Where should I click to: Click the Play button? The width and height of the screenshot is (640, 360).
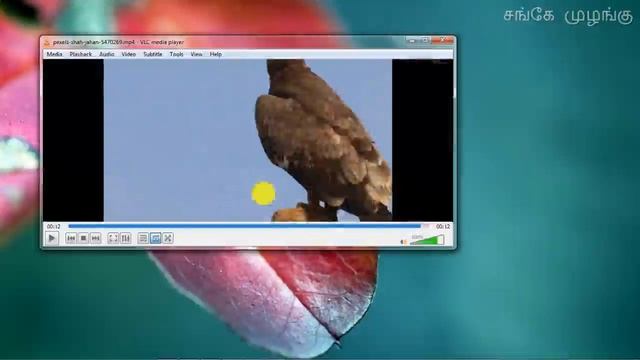[x=52, y=238]
